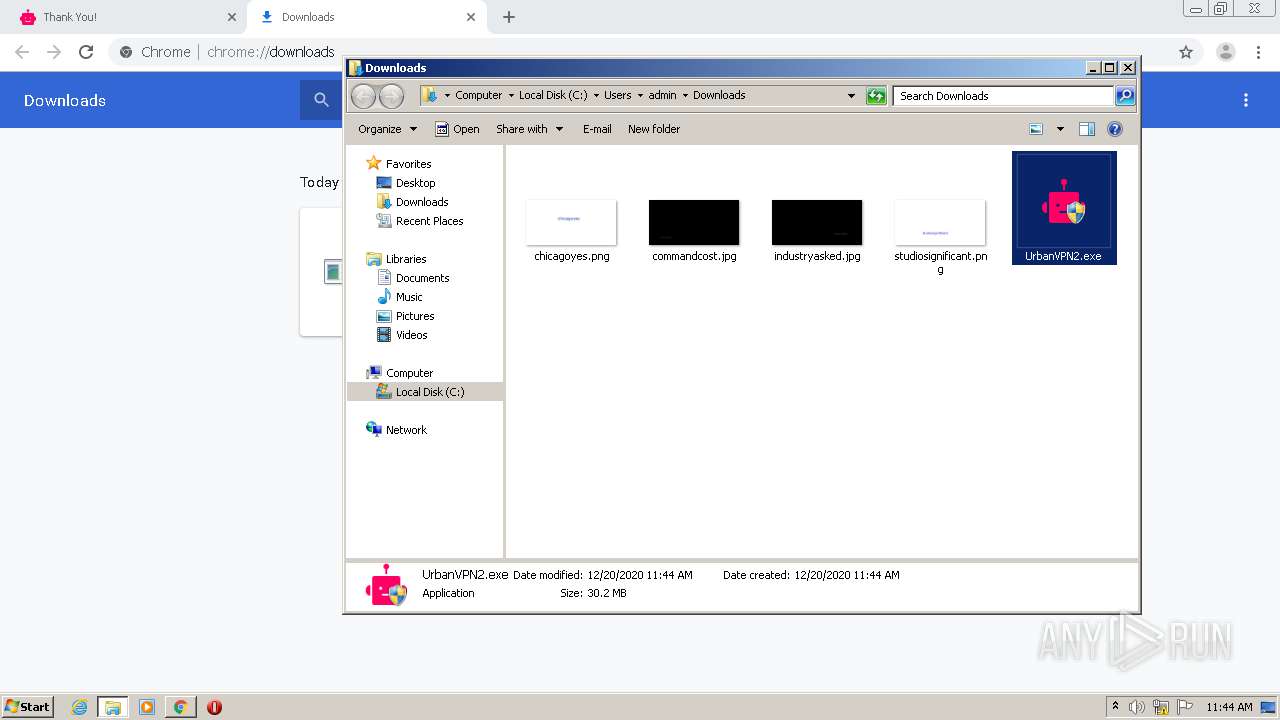Screen dimensions: 1280x720
Task: Open the Organize menu
Action: pos(387,129)
